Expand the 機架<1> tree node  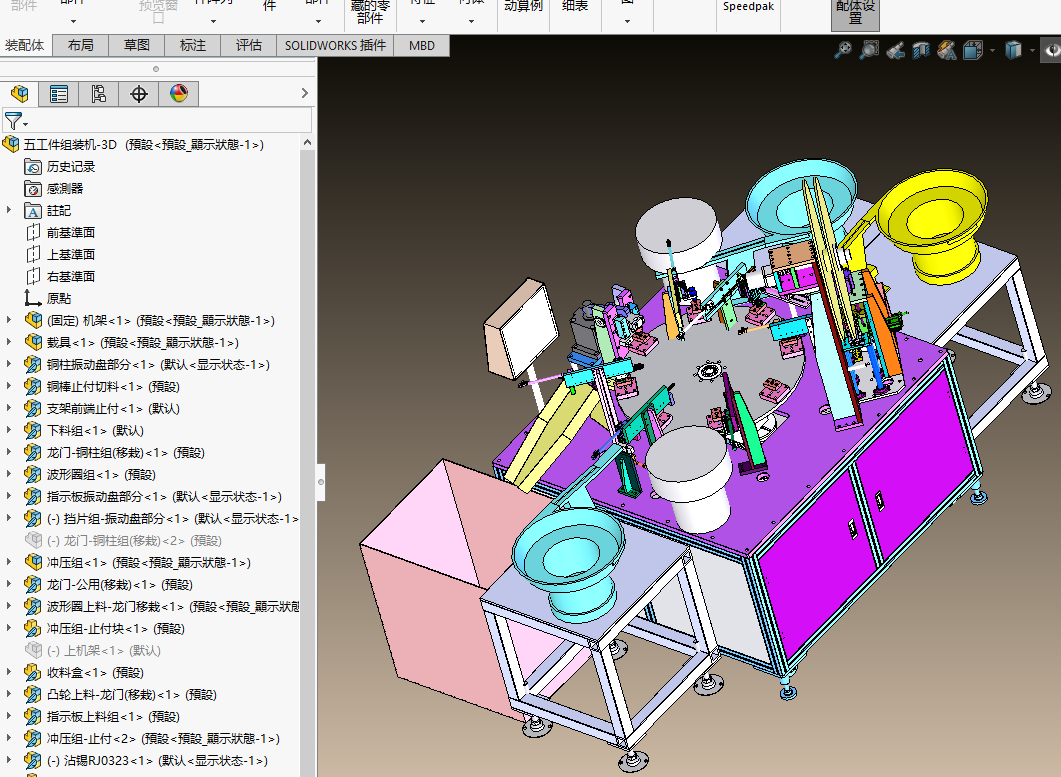[10, 320]
